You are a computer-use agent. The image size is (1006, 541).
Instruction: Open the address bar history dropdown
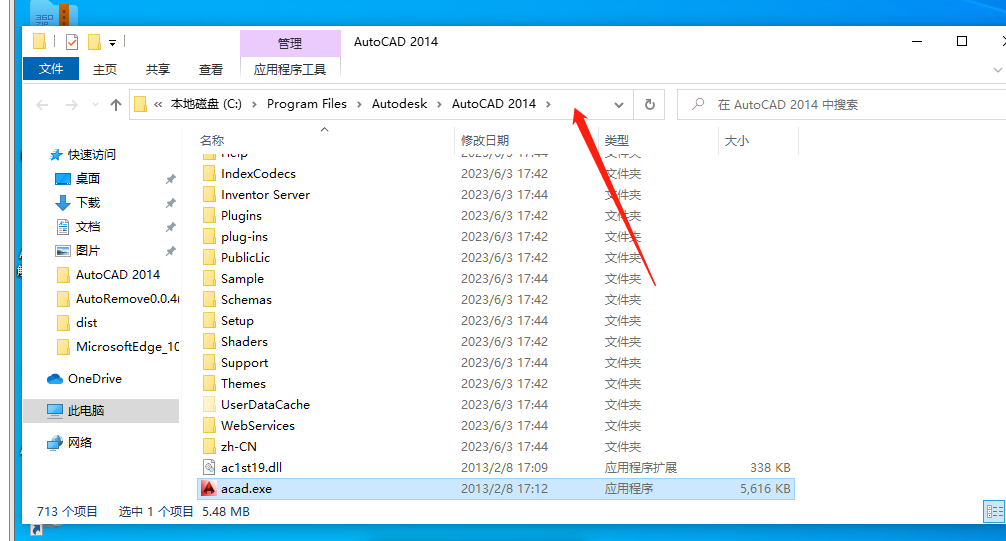click(619, 104)
